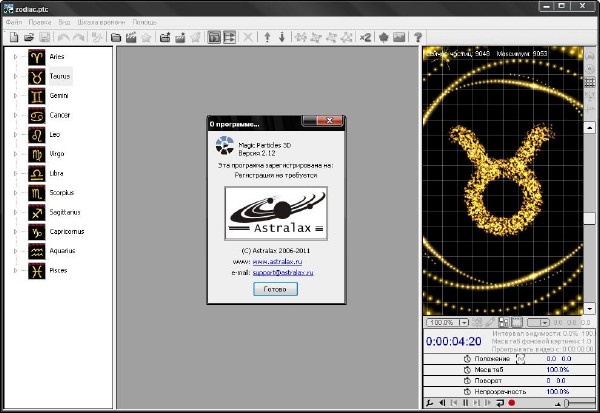Expand the Aries tree item
The height and width of the screenshot is (413, 600).
[15, 57]
